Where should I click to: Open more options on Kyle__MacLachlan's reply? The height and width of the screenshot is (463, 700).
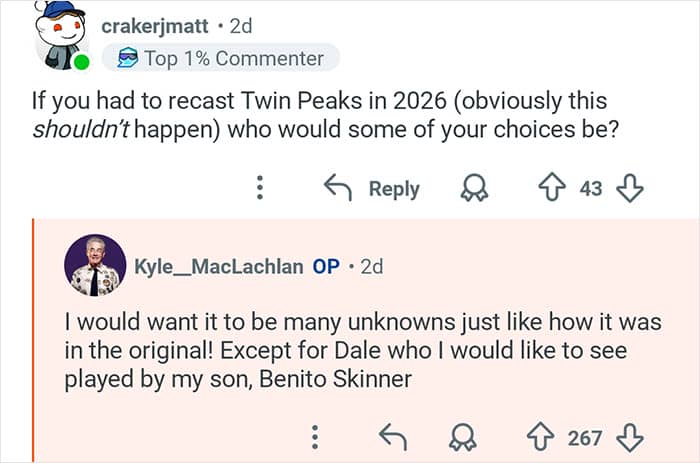click(x=315, y=437)
